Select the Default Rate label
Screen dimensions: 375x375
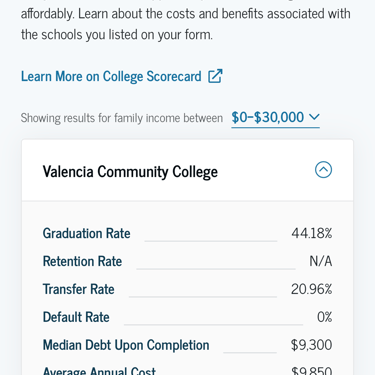pos(76,317)
